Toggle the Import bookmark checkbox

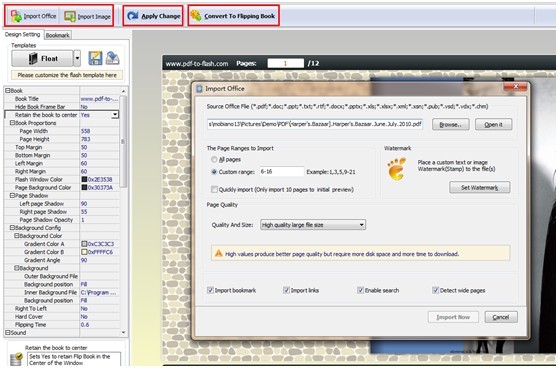point(210,290)
